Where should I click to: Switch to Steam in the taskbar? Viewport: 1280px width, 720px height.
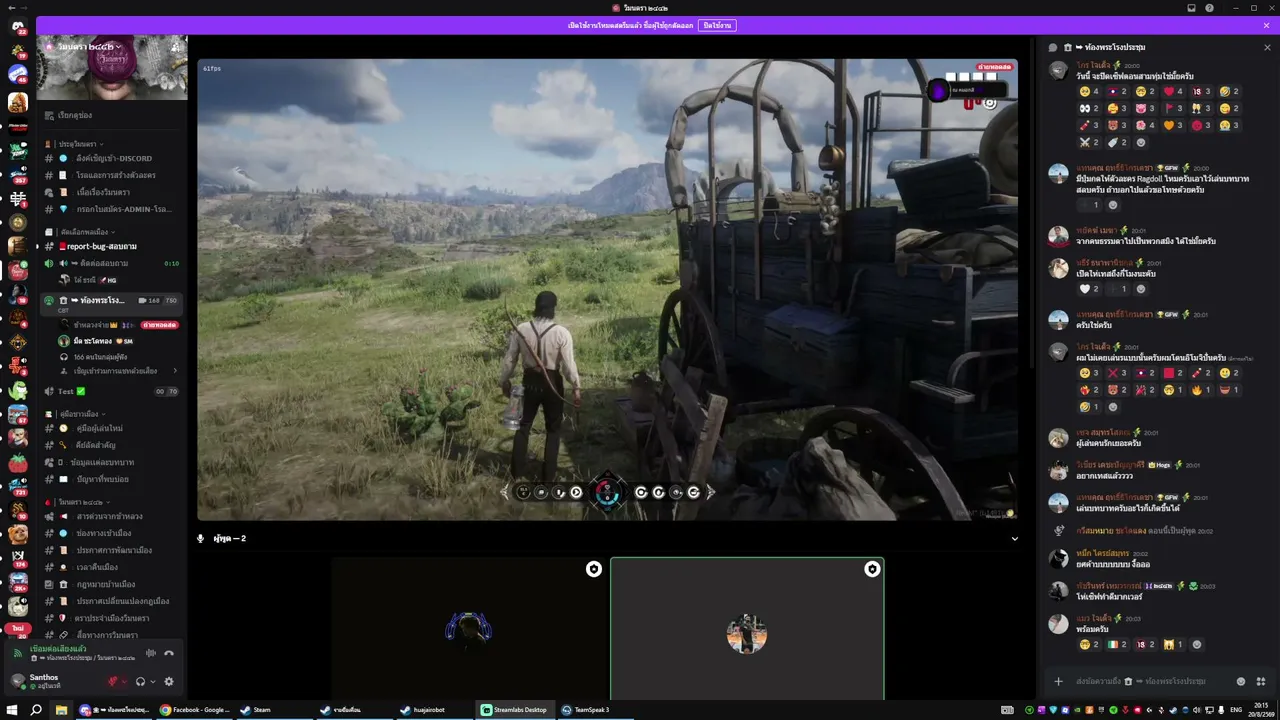pyautogui.click(x=274, y=710)
